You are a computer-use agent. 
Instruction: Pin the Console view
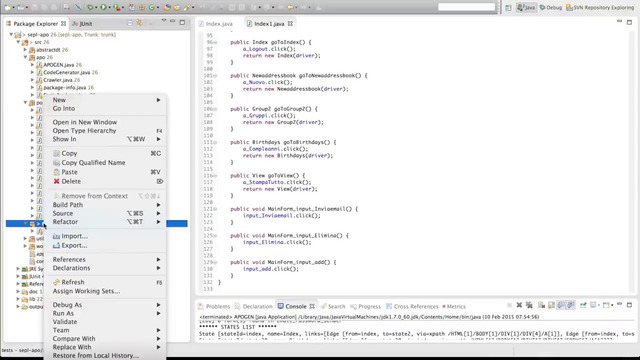coord(583,305)
